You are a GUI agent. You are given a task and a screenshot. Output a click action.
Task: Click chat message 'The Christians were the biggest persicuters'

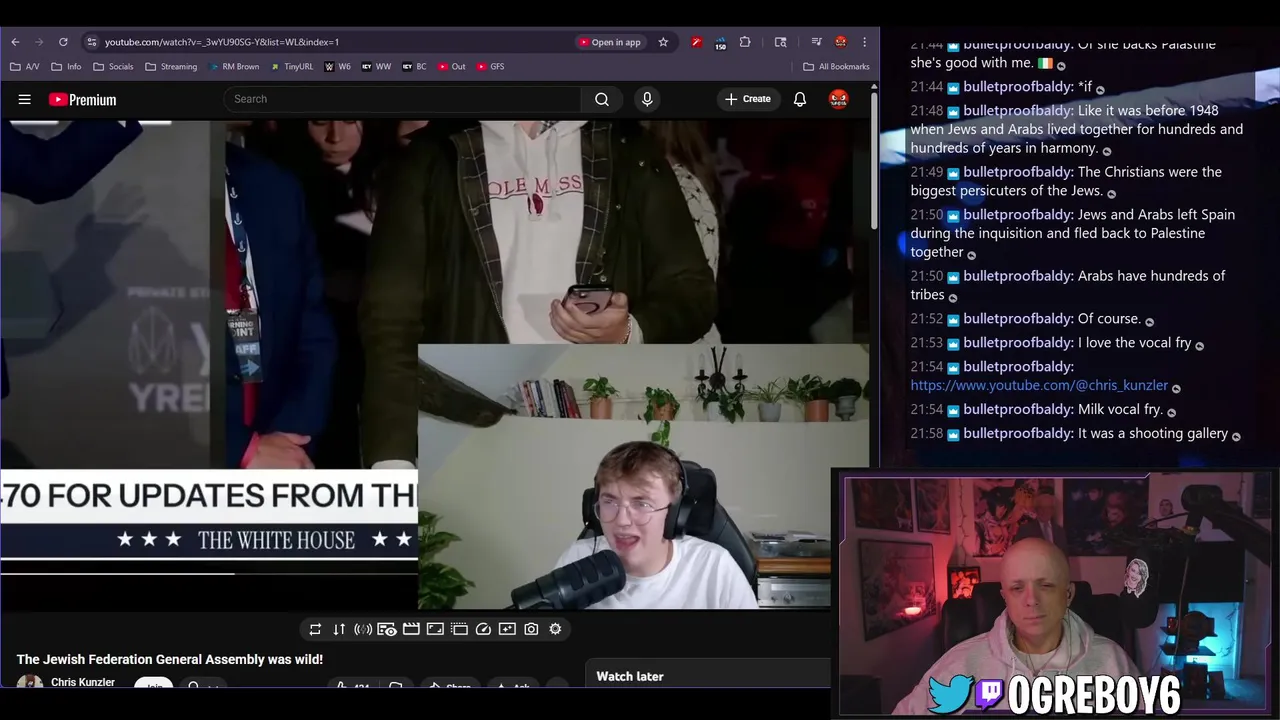[1066, 181]
